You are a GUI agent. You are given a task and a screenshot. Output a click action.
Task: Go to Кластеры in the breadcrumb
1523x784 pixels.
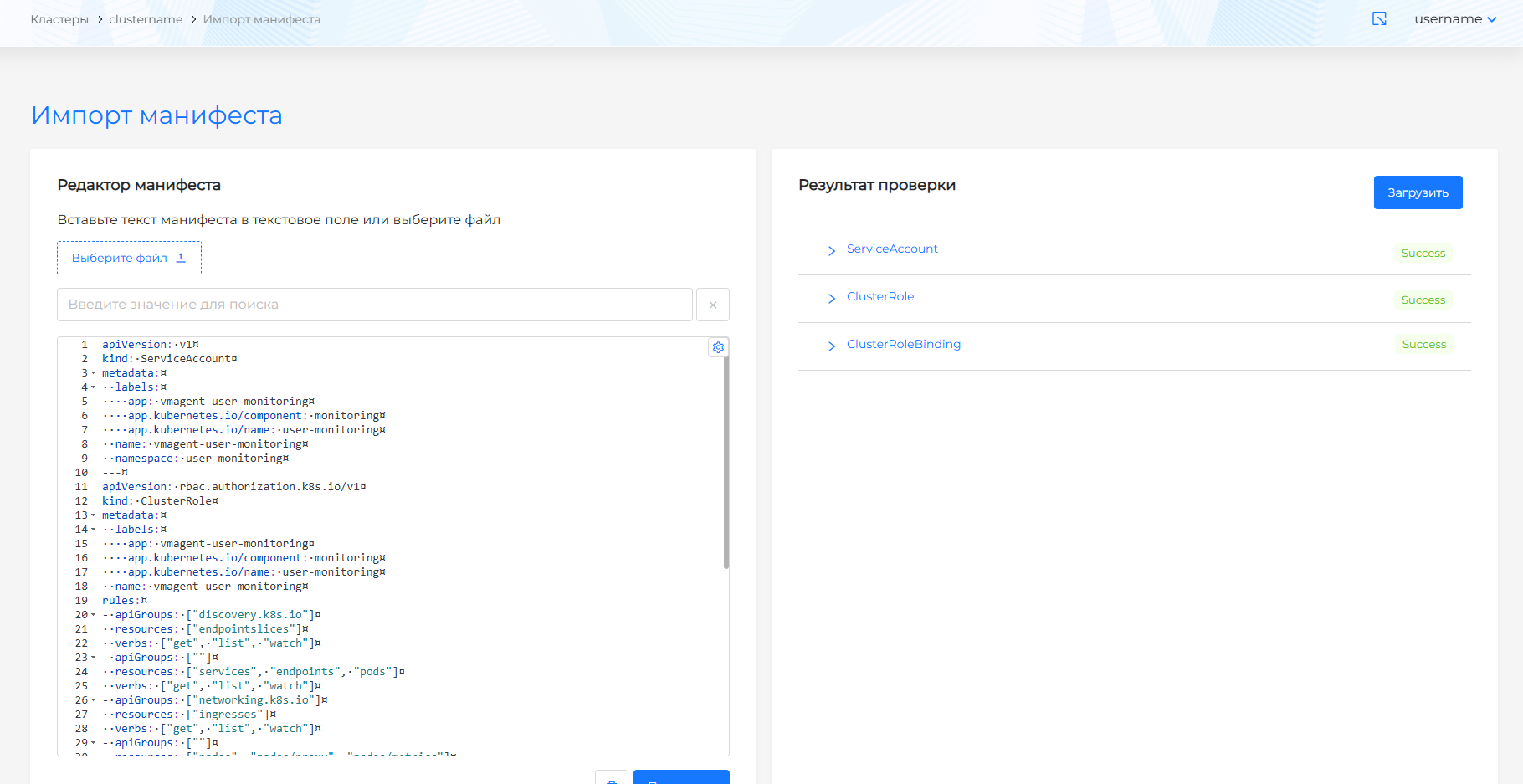tap(59, 19)
